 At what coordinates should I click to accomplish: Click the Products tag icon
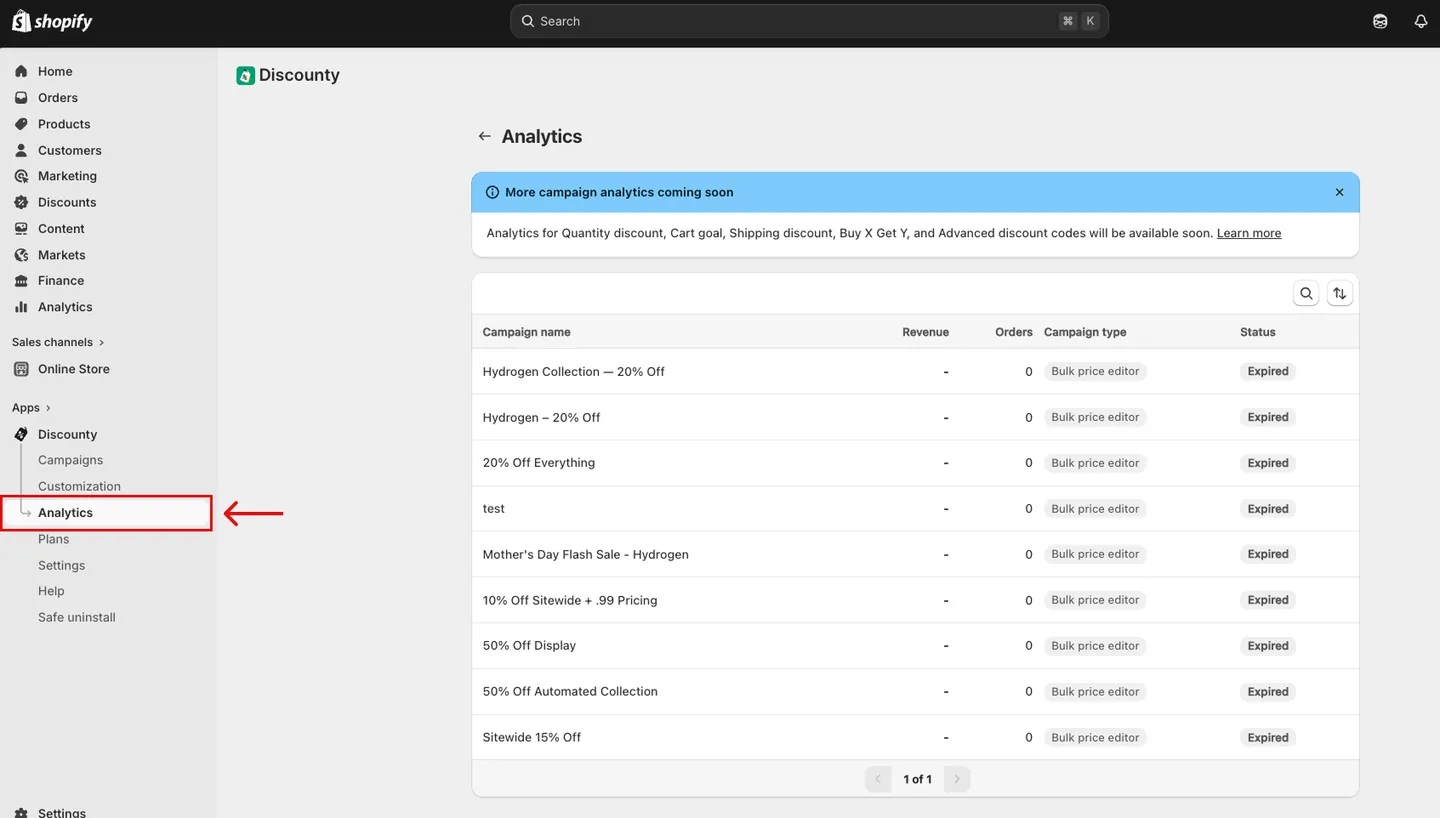click(21, 124)
